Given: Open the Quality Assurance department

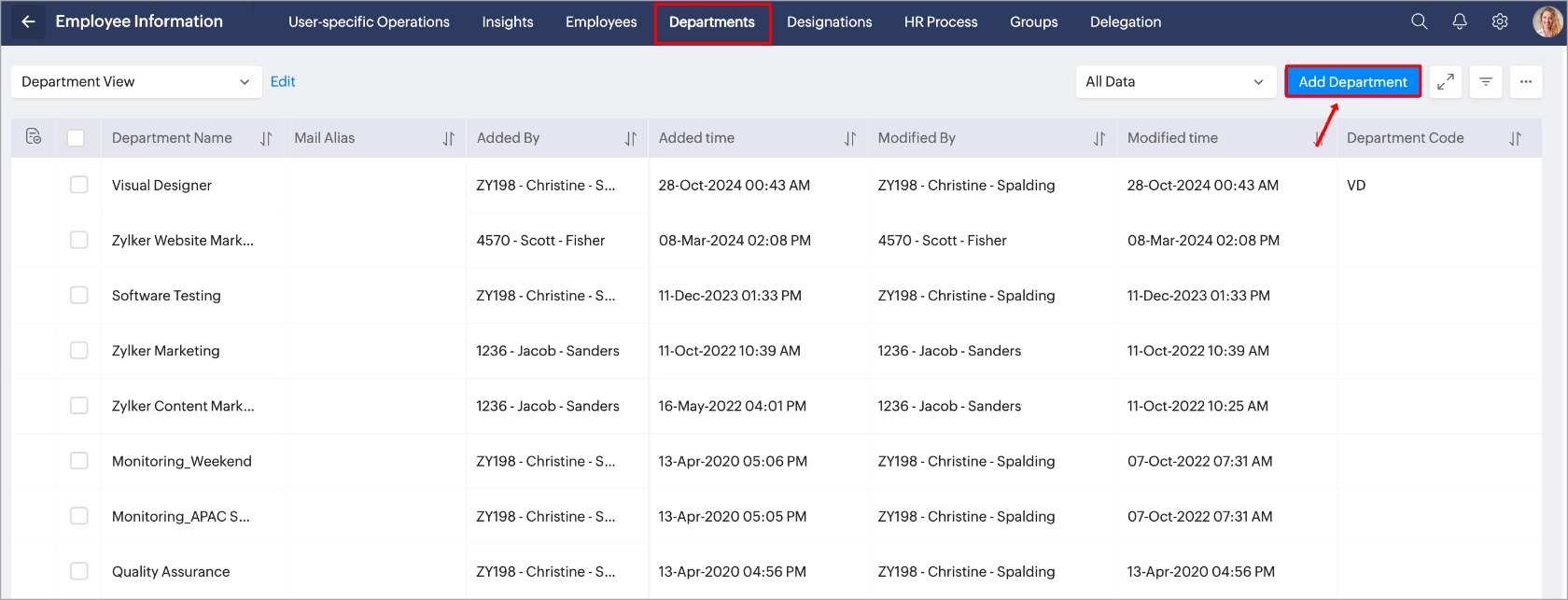Looking at the screenshot, I should pyautogui.click(x=171, y=572).
